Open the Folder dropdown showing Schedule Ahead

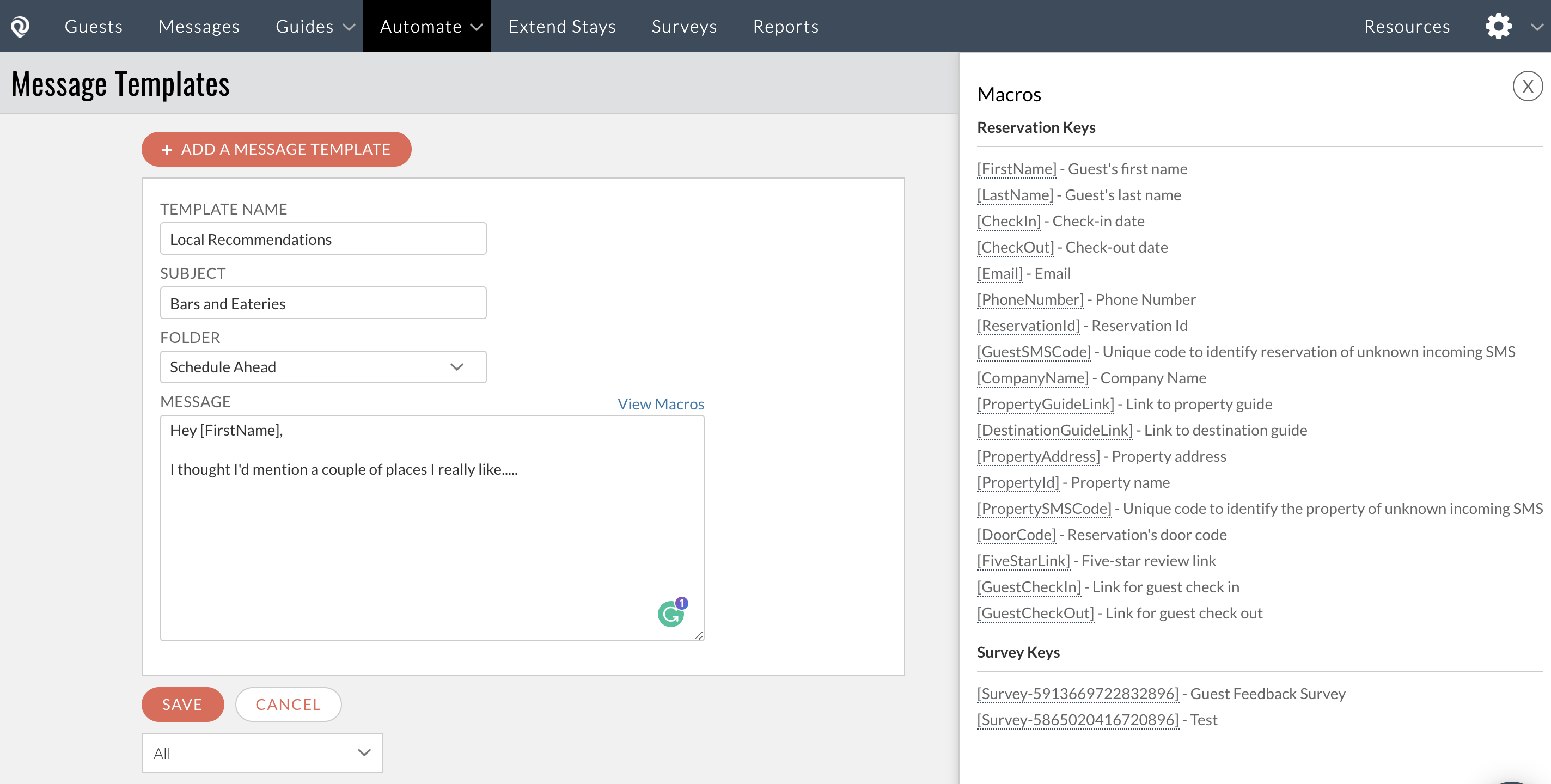pyautogui.click(x=323, y=367)
